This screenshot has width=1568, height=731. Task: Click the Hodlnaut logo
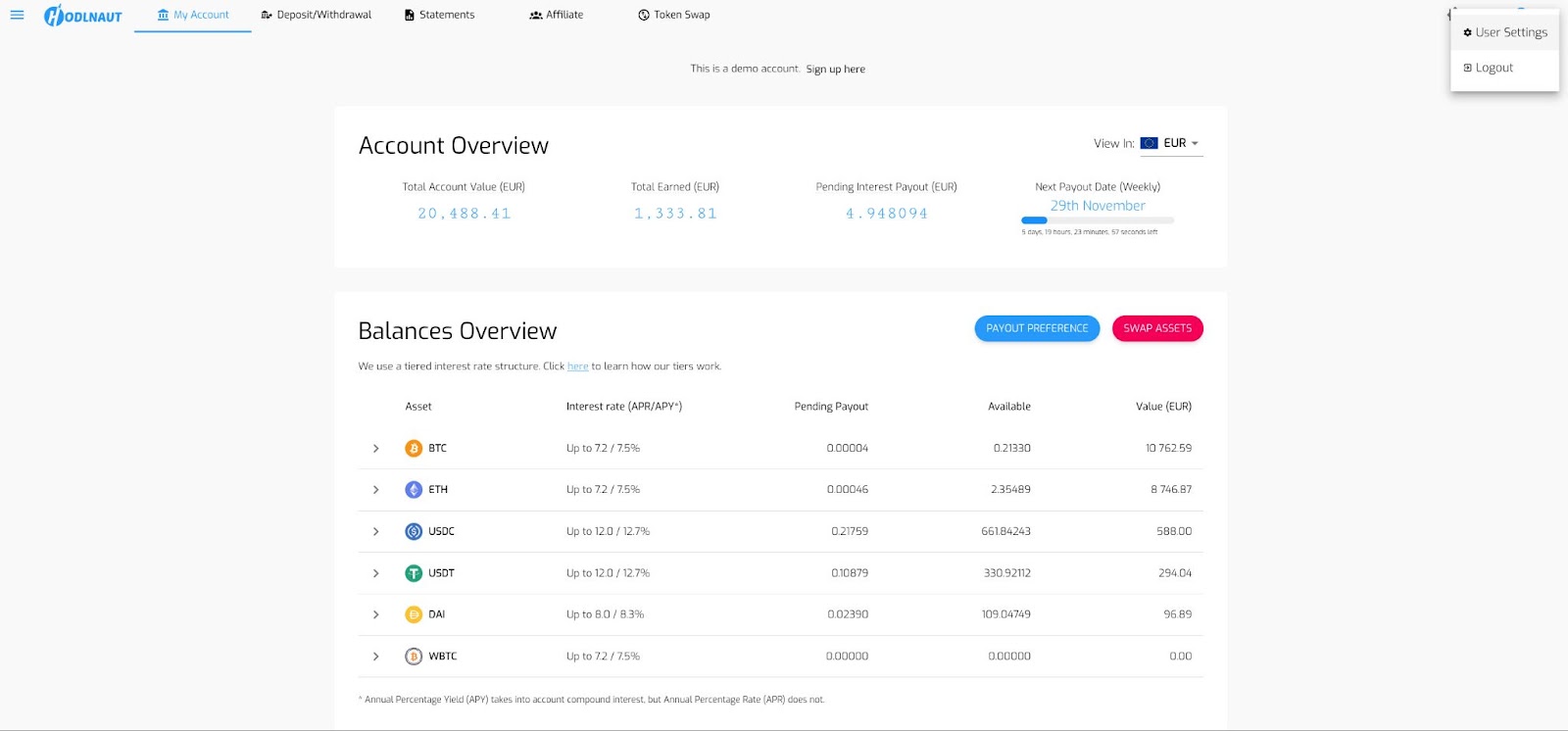click(x=83, y=16)
